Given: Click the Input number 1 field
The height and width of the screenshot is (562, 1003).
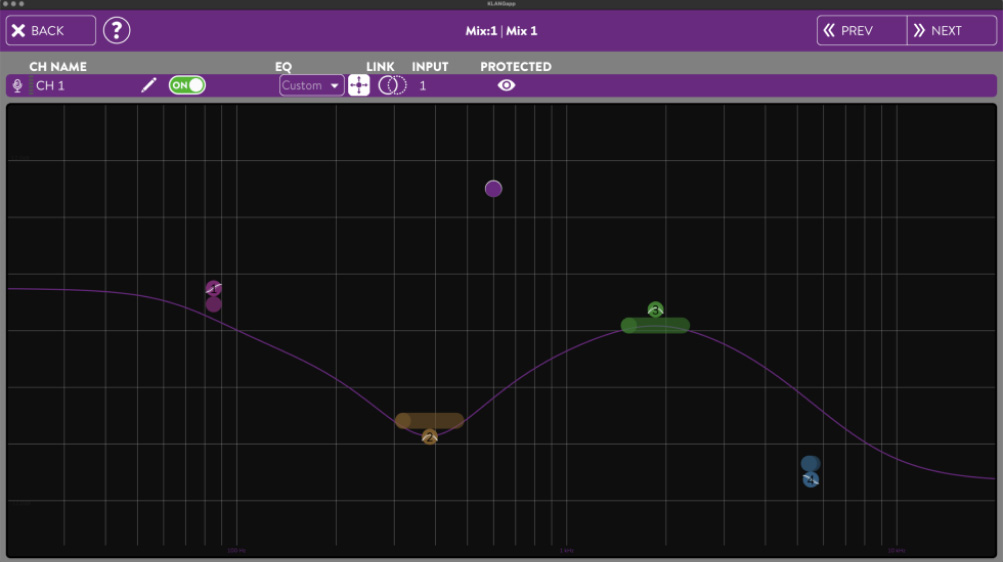Looking at the screenshot, I should click(423, 86).
